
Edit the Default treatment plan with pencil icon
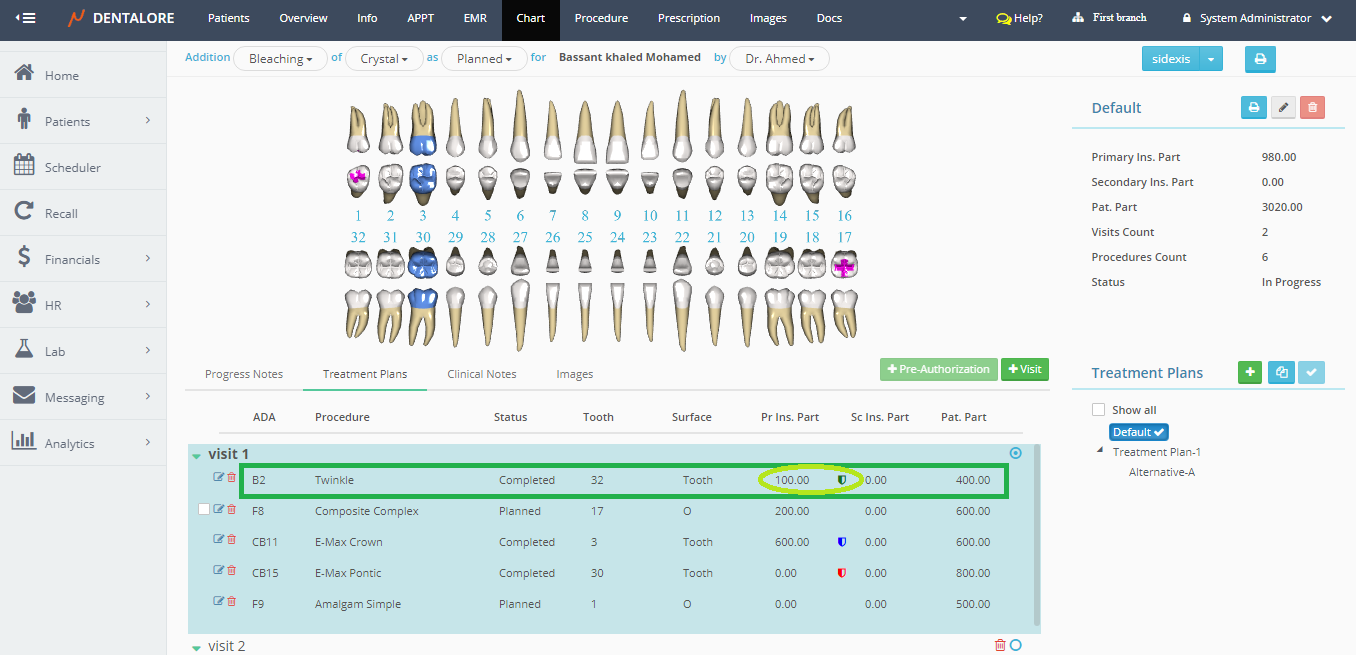pyautogui.click(x=1283, y=107)
